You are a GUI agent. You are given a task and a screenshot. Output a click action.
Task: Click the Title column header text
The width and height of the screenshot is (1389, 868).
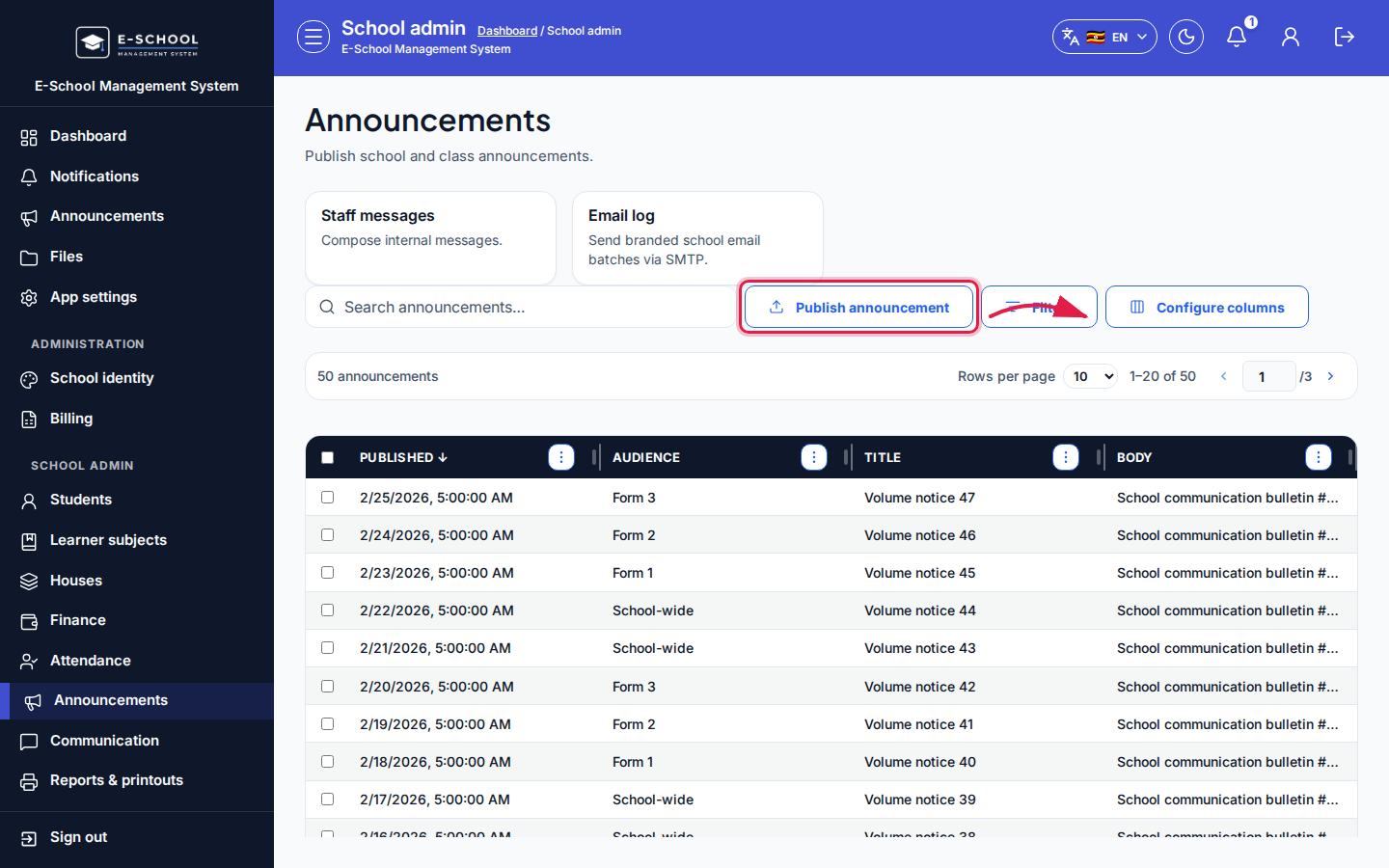(x=883, y=457)
